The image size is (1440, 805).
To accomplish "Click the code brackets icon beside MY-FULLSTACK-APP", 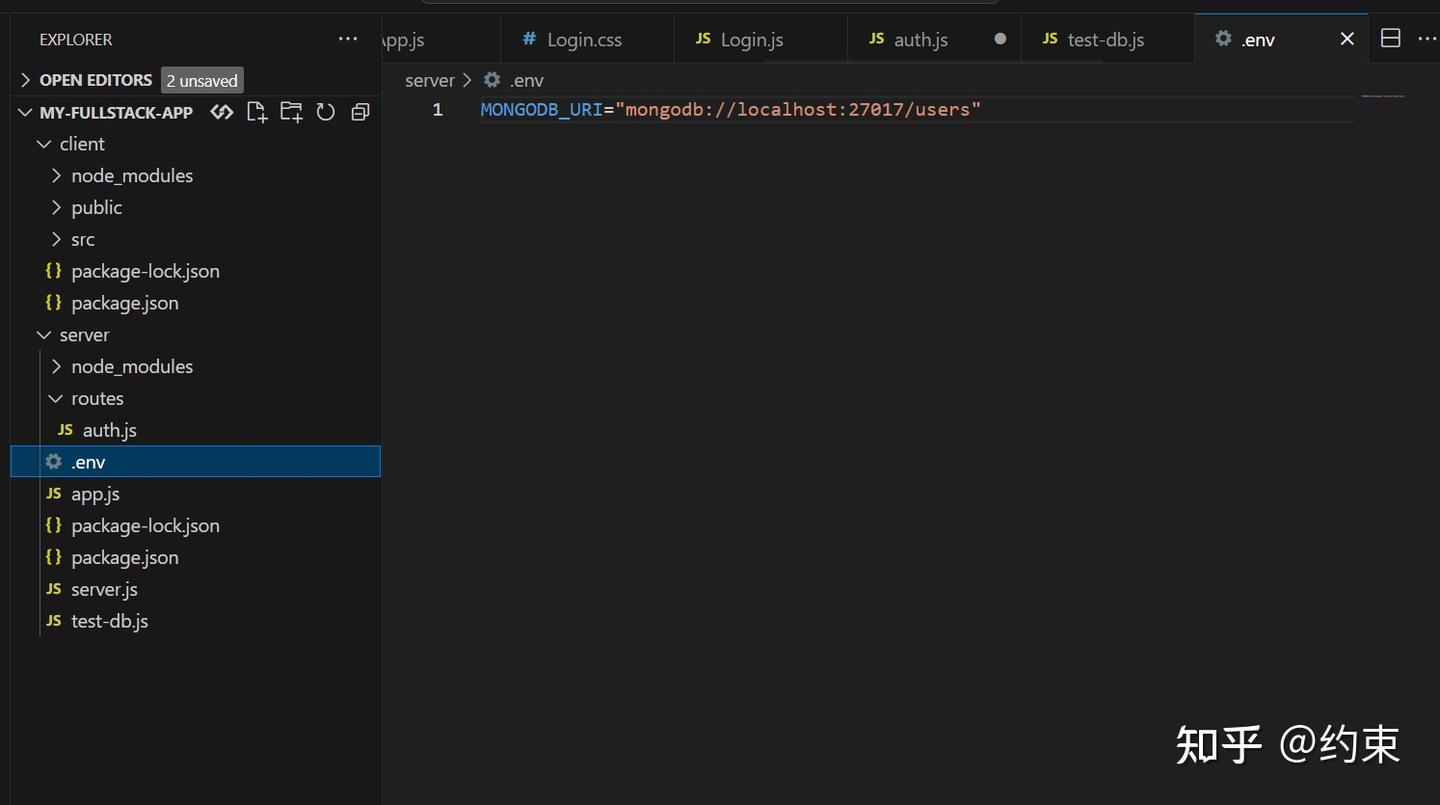I will (x=222, y=112).
